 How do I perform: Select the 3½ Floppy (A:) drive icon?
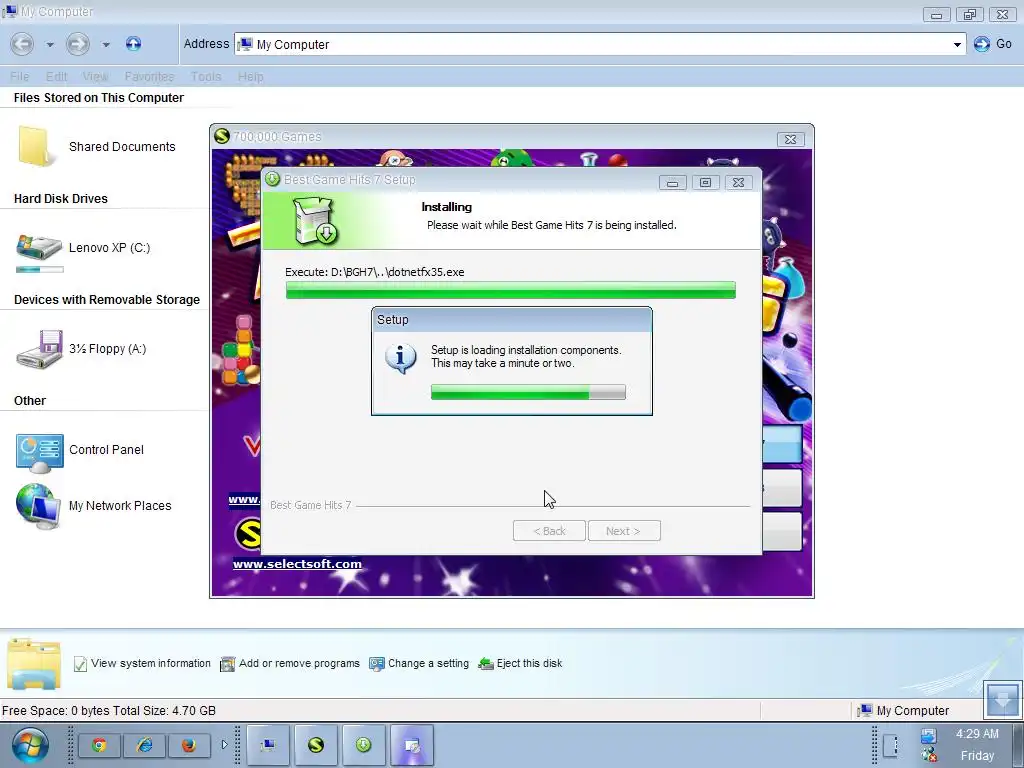pyautogui.click(x=39, y=349)
